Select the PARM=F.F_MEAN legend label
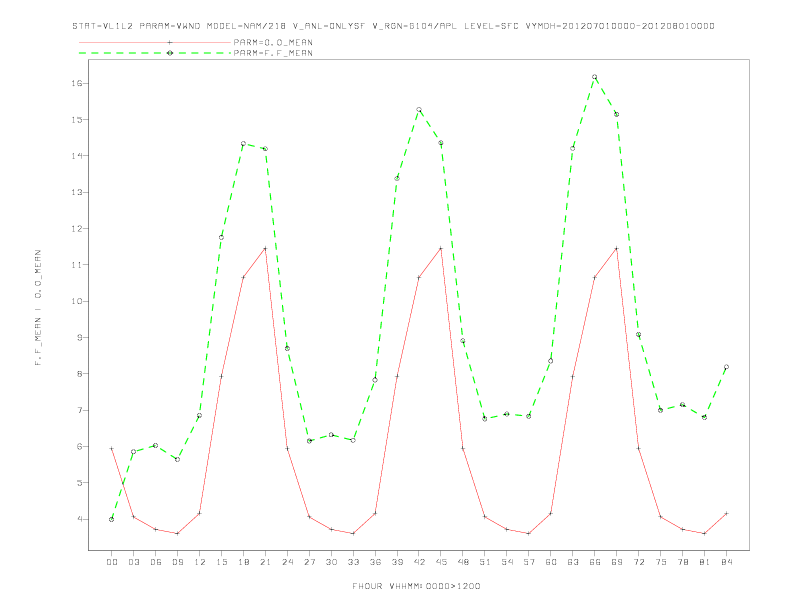 click(x=273, y=53)
